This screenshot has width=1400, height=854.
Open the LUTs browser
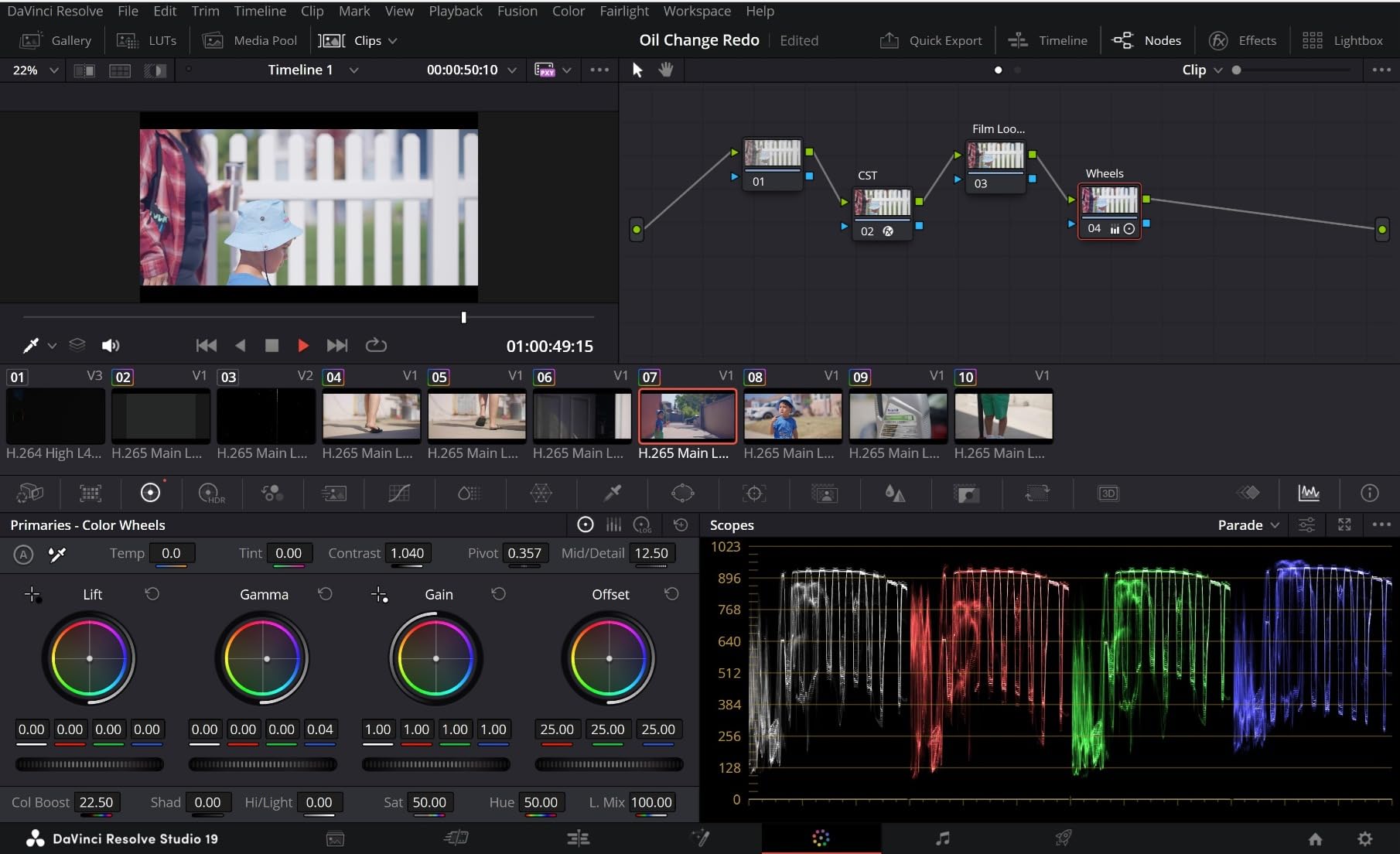[x=146, y=40]
